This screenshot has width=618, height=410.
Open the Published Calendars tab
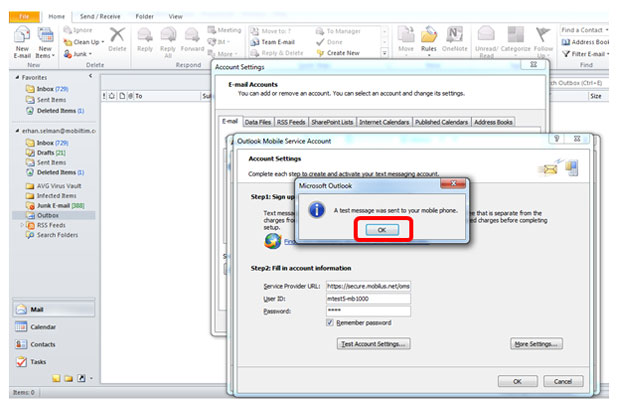[441, 122]
